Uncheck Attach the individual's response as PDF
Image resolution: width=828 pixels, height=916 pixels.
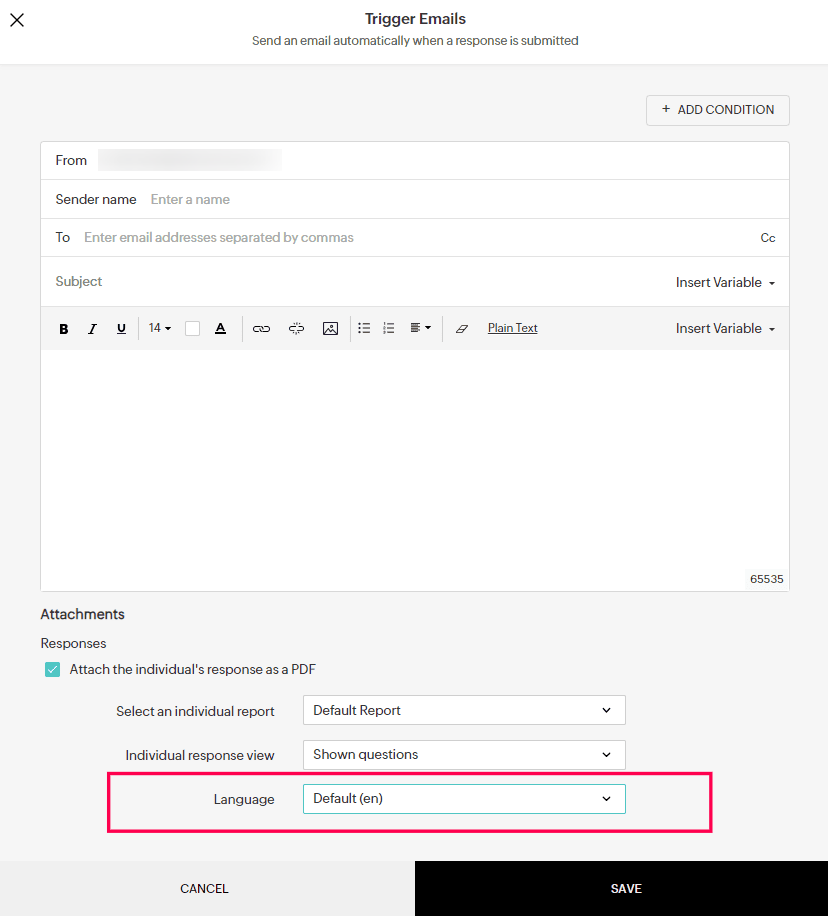[x=53, y=669]
